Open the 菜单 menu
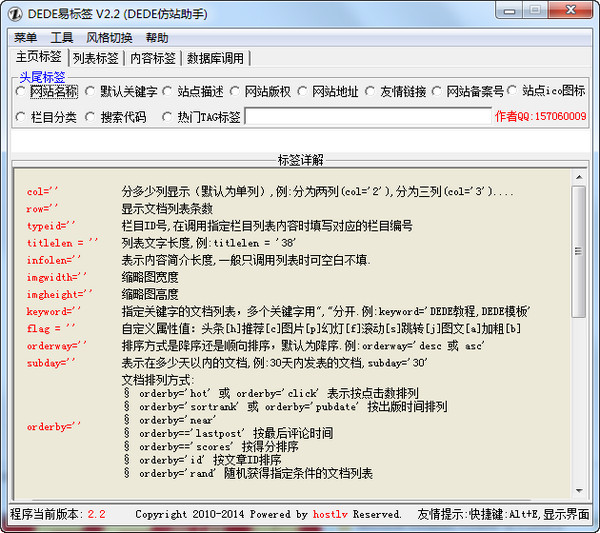Image resolution: width=600 pixels, height=533 pixels. (x=26, y=37)
